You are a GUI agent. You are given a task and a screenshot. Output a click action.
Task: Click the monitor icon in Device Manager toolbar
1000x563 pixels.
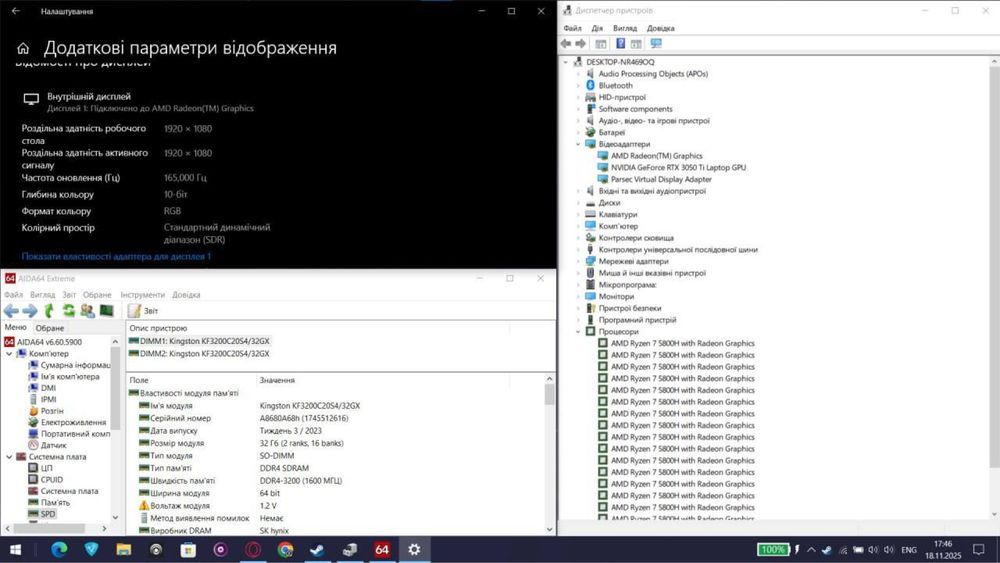656,43
